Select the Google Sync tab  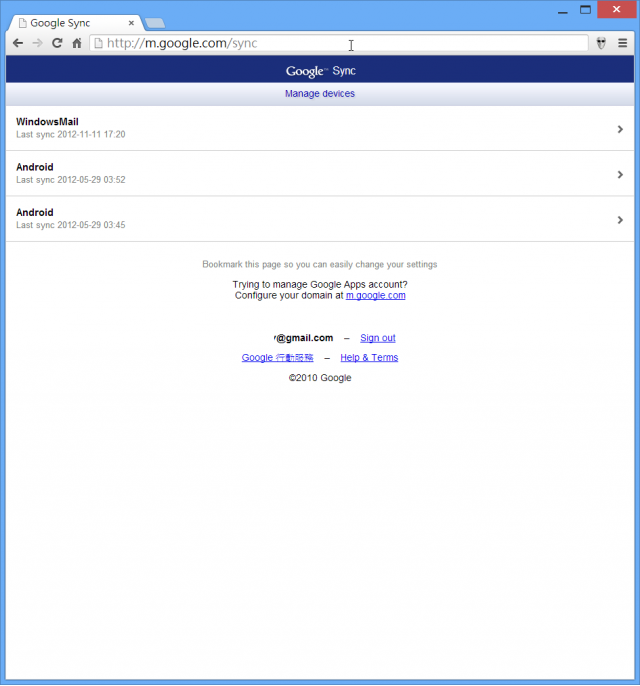point(74,23)
